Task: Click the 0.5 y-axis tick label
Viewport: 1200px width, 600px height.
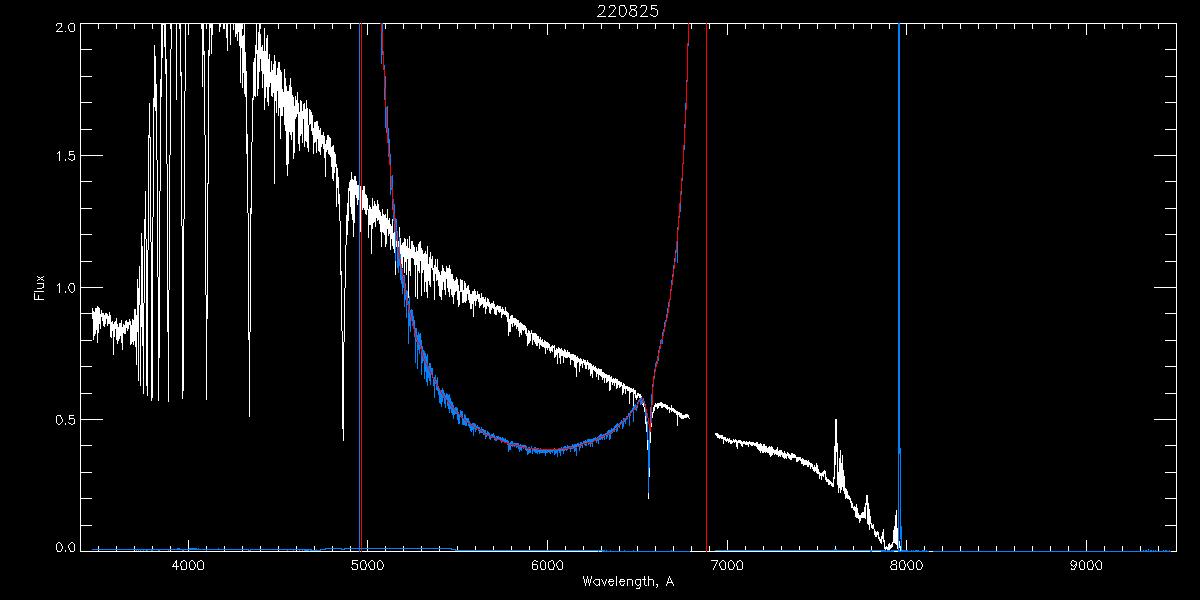Action: pyautogui.click(x=65, y=419)
